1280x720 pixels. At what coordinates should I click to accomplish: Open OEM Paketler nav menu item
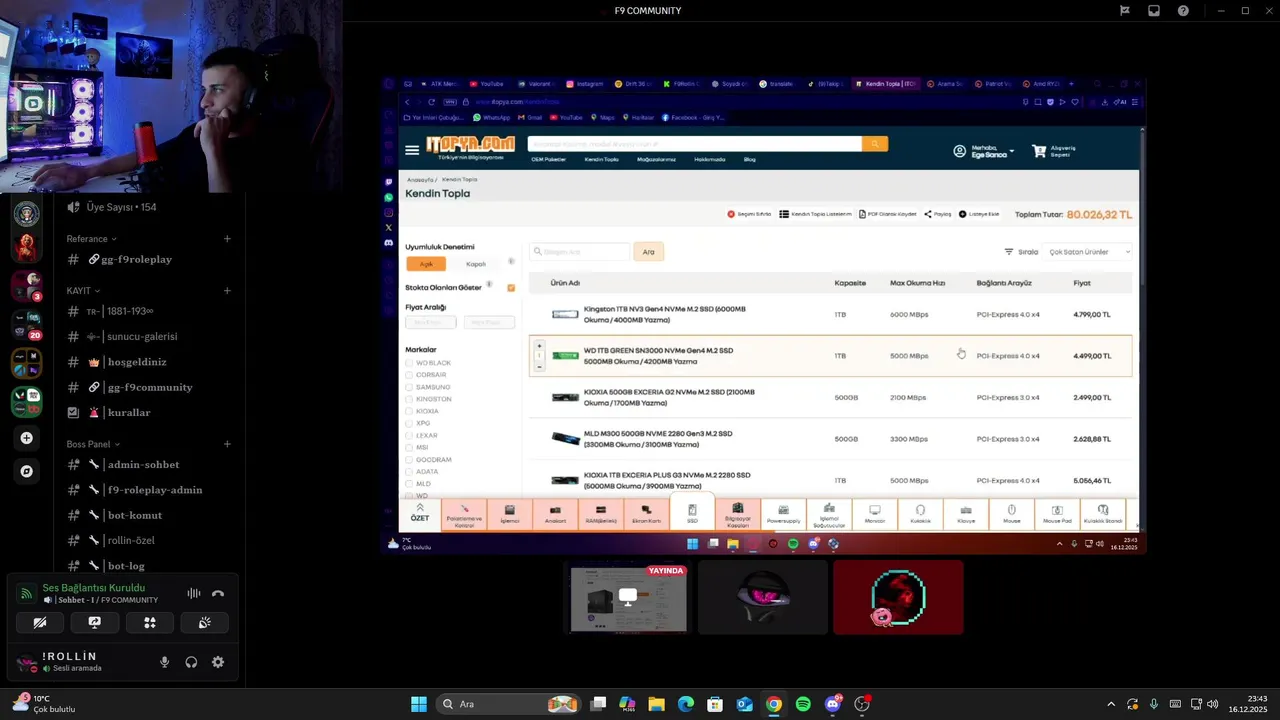click(549, 159)
